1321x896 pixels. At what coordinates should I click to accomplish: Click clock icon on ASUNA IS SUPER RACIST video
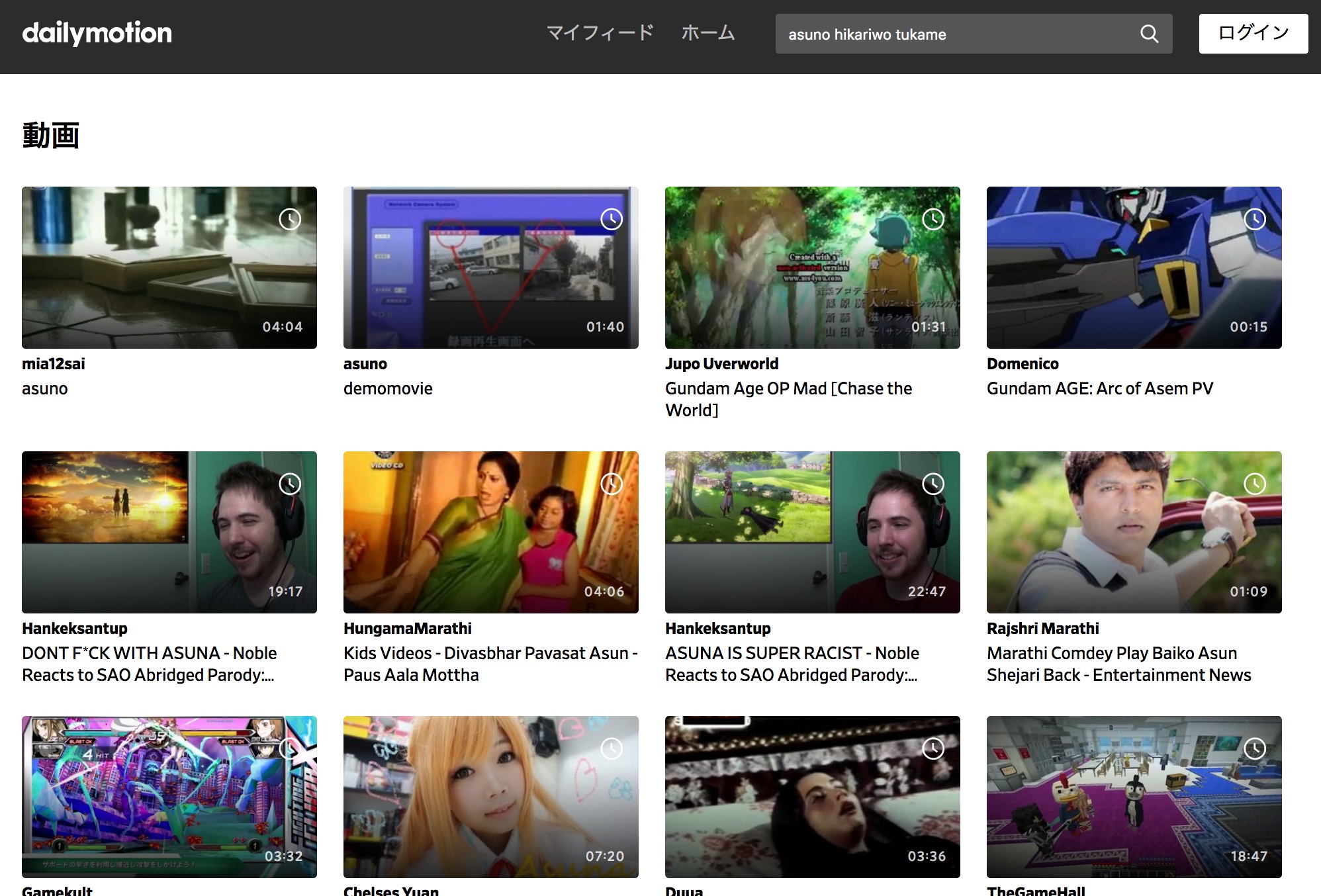(x=933, y=484)
